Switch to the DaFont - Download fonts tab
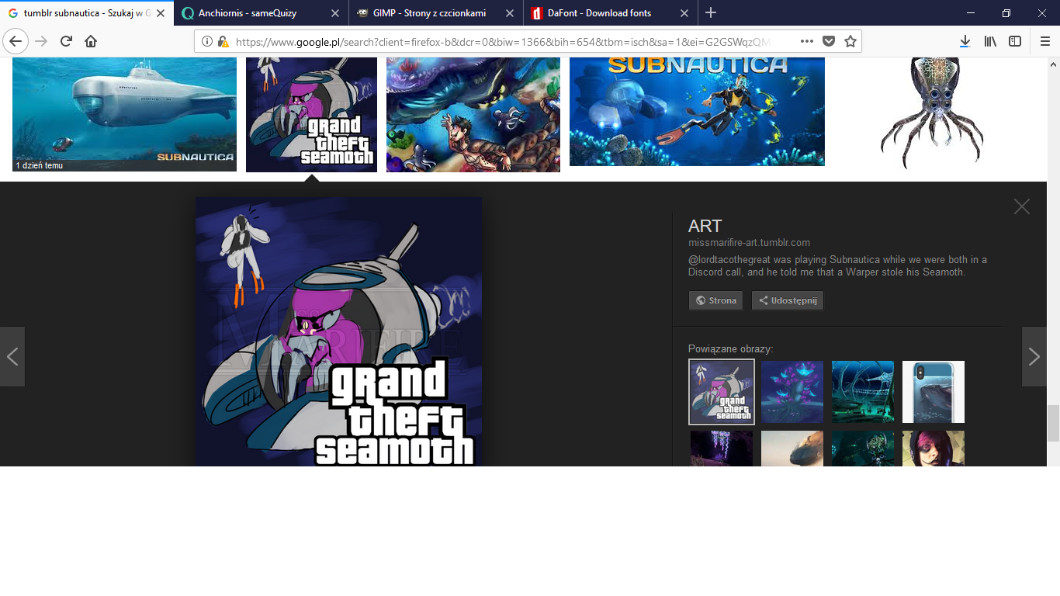The height and width of the screenshot is (596, 1060). [598, 13]
